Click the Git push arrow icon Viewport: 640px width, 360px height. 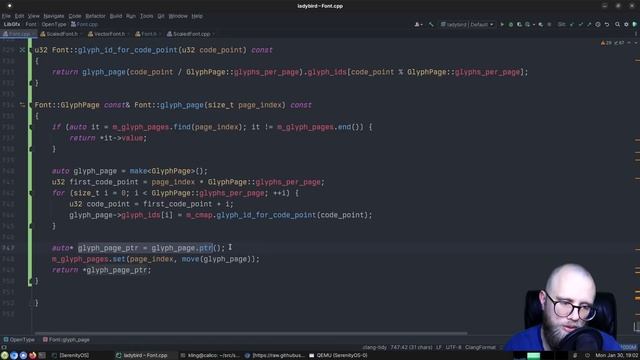[589, 24]
